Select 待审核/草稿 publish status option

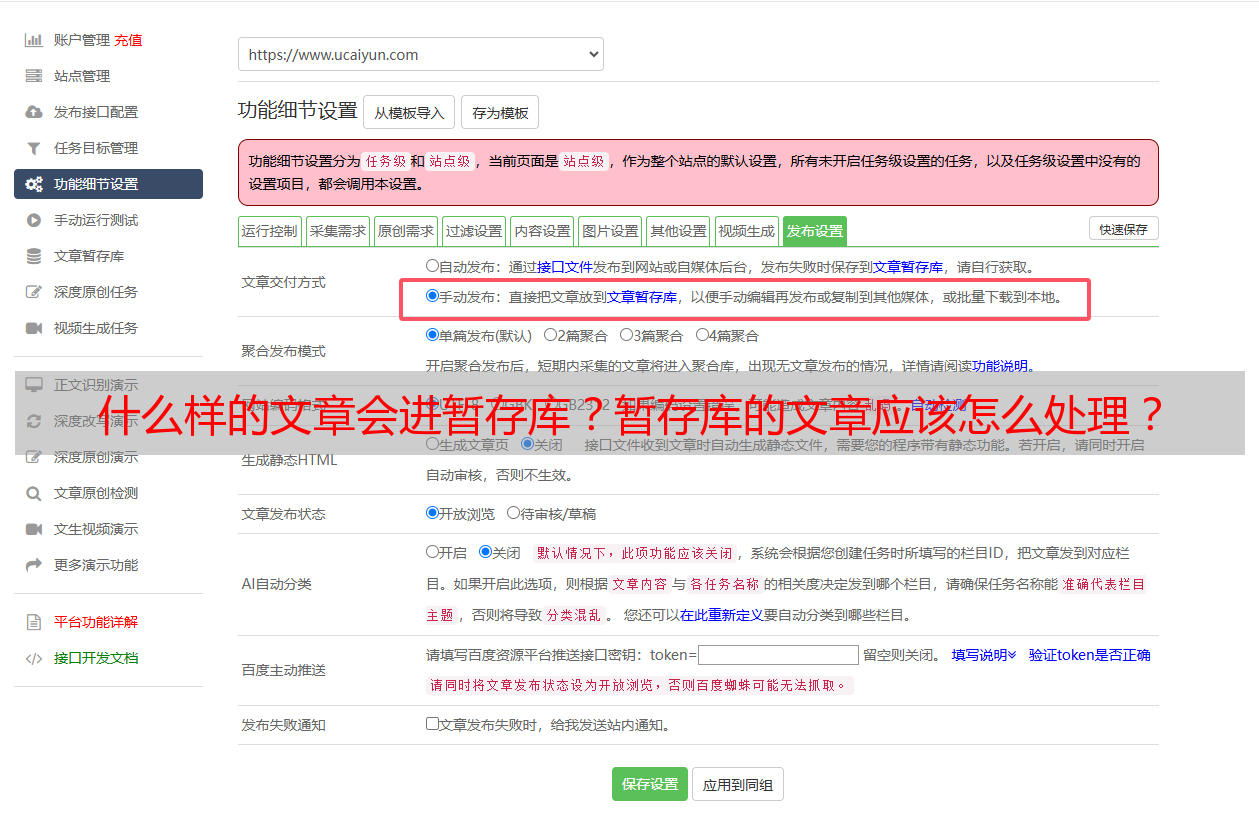click(513, 513)
